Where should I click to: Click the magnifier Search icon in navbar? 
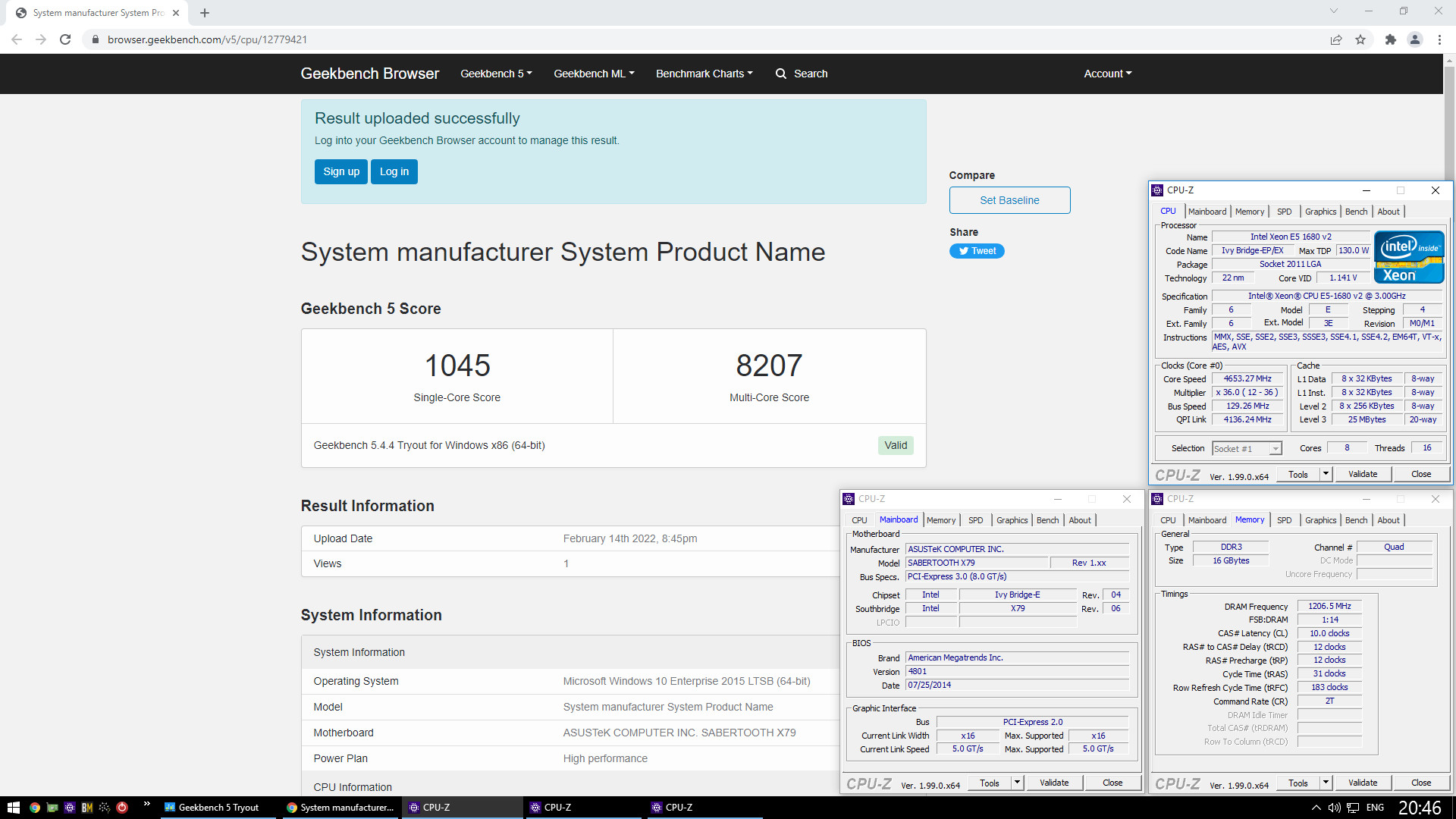(781, 74)
